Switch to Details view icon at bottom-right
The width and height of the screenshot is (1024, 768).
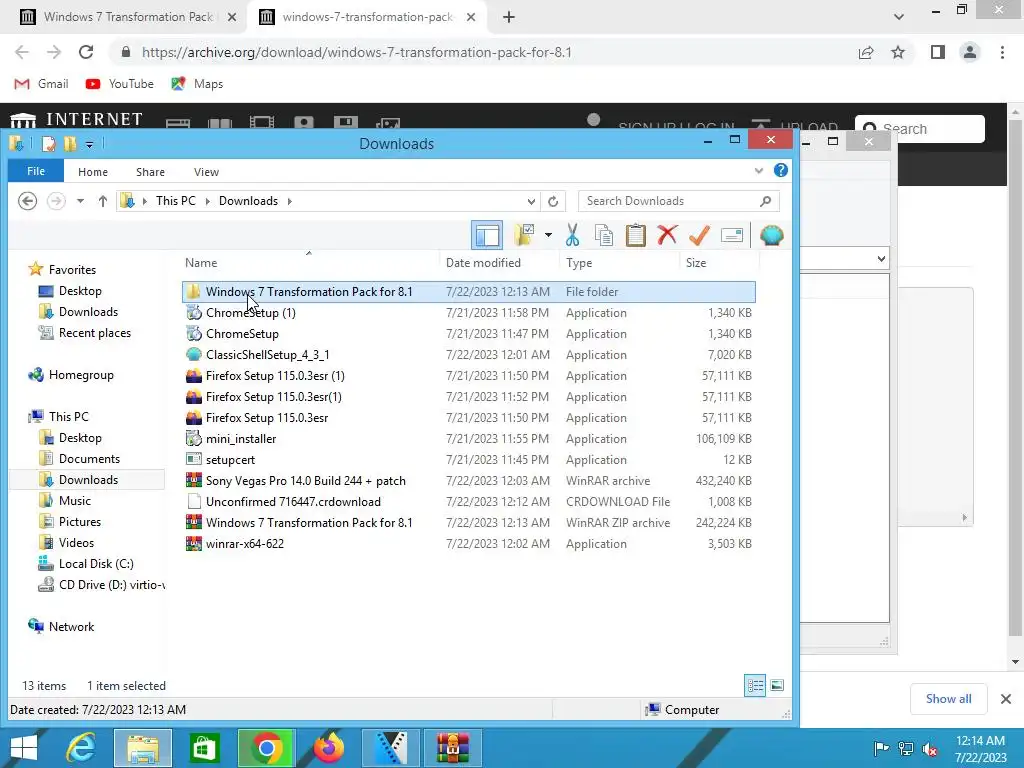pyautogui.click(x=756, y=685)
